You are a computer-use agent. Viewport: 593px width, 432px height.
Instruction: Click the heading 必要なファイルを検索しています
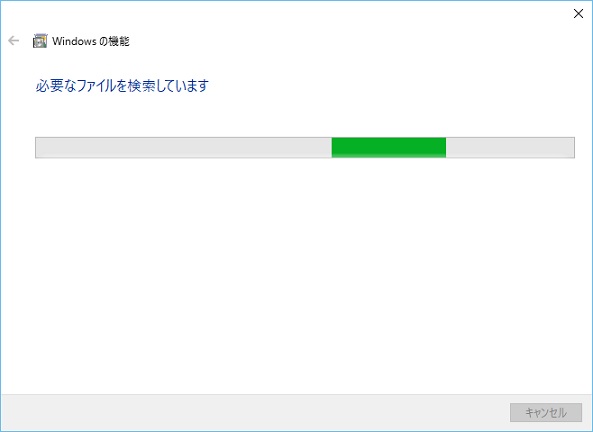[122, 86]
